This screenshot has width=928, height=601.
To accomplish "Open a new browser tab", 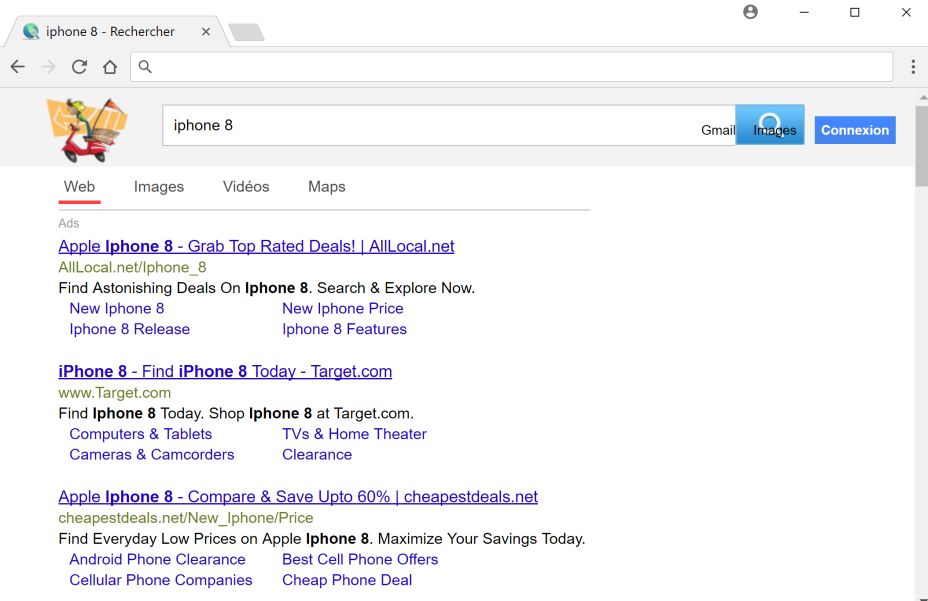I will tap(246, 33).
